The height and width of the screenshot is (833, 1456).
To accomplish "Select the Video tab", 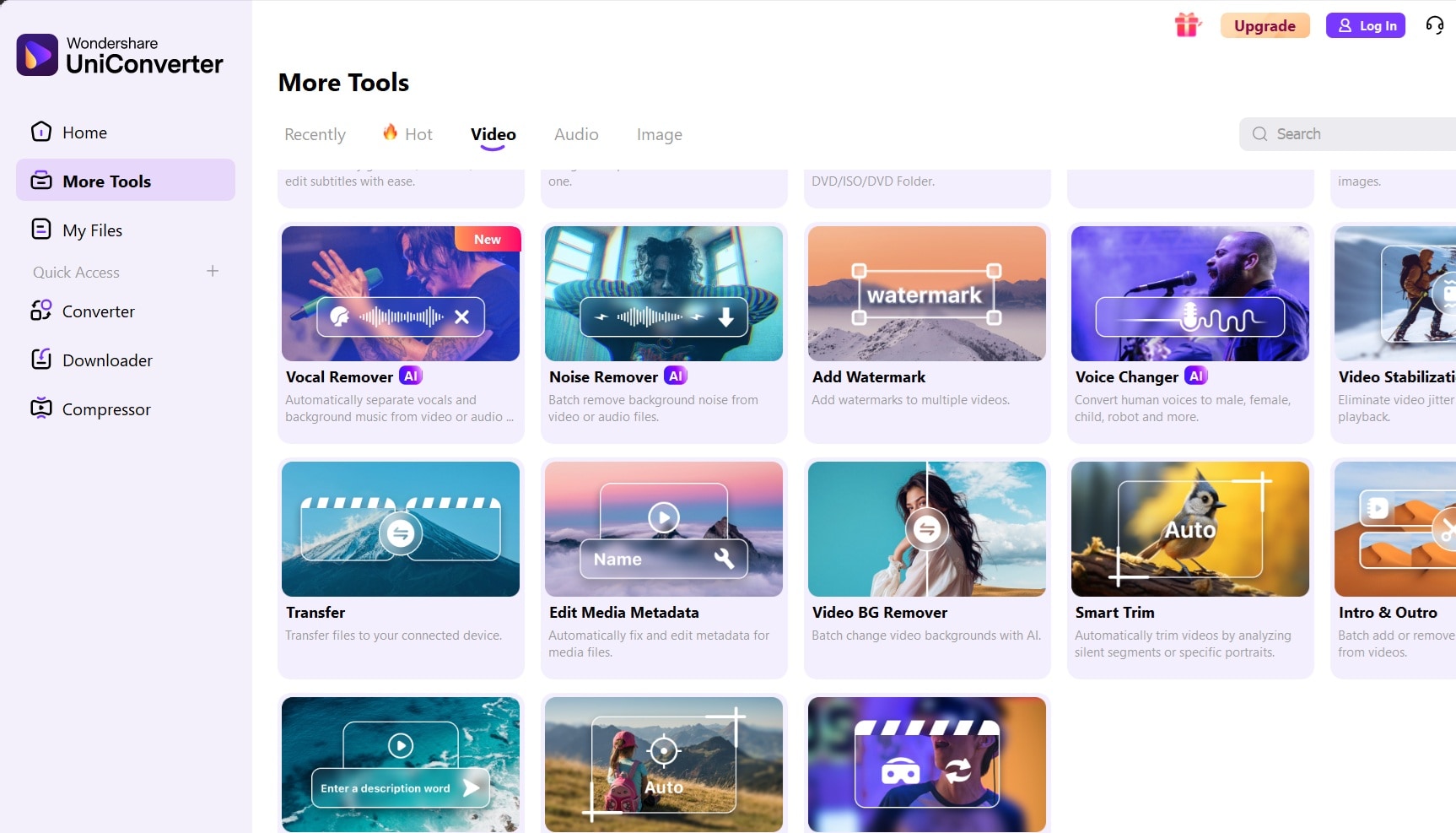I will [493, 134].
